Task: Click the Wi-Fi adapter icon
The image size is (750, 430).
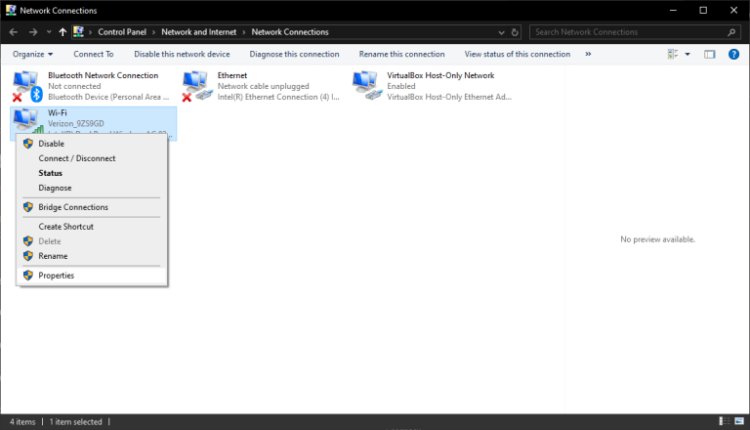Action: pos(25,120)
